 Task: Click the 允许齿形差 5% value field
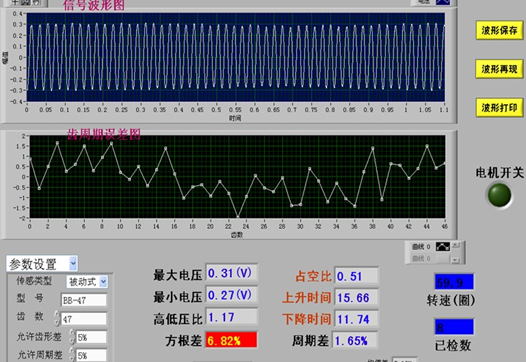91,337
